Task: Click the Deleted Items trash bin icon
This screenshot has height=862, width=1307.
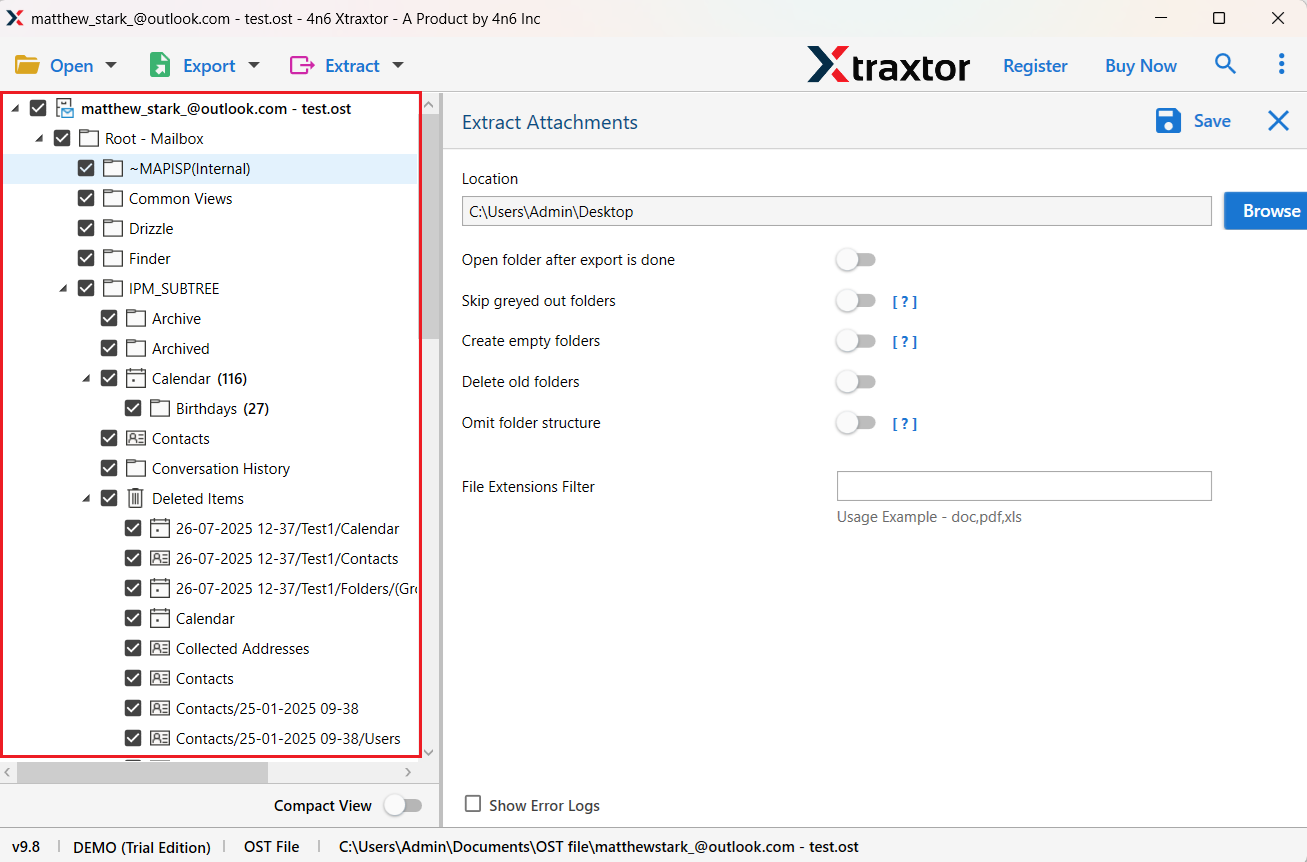Action: point(135,498)
